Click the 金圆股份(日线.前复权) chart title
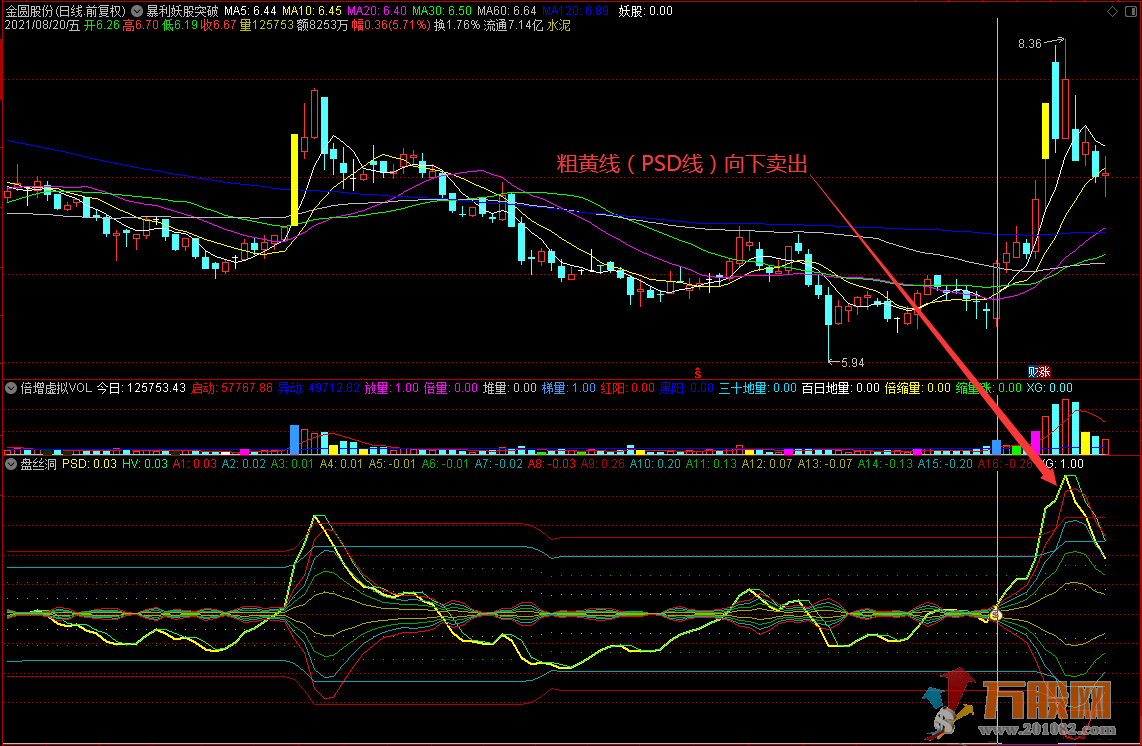 click(x=66, y=11)
